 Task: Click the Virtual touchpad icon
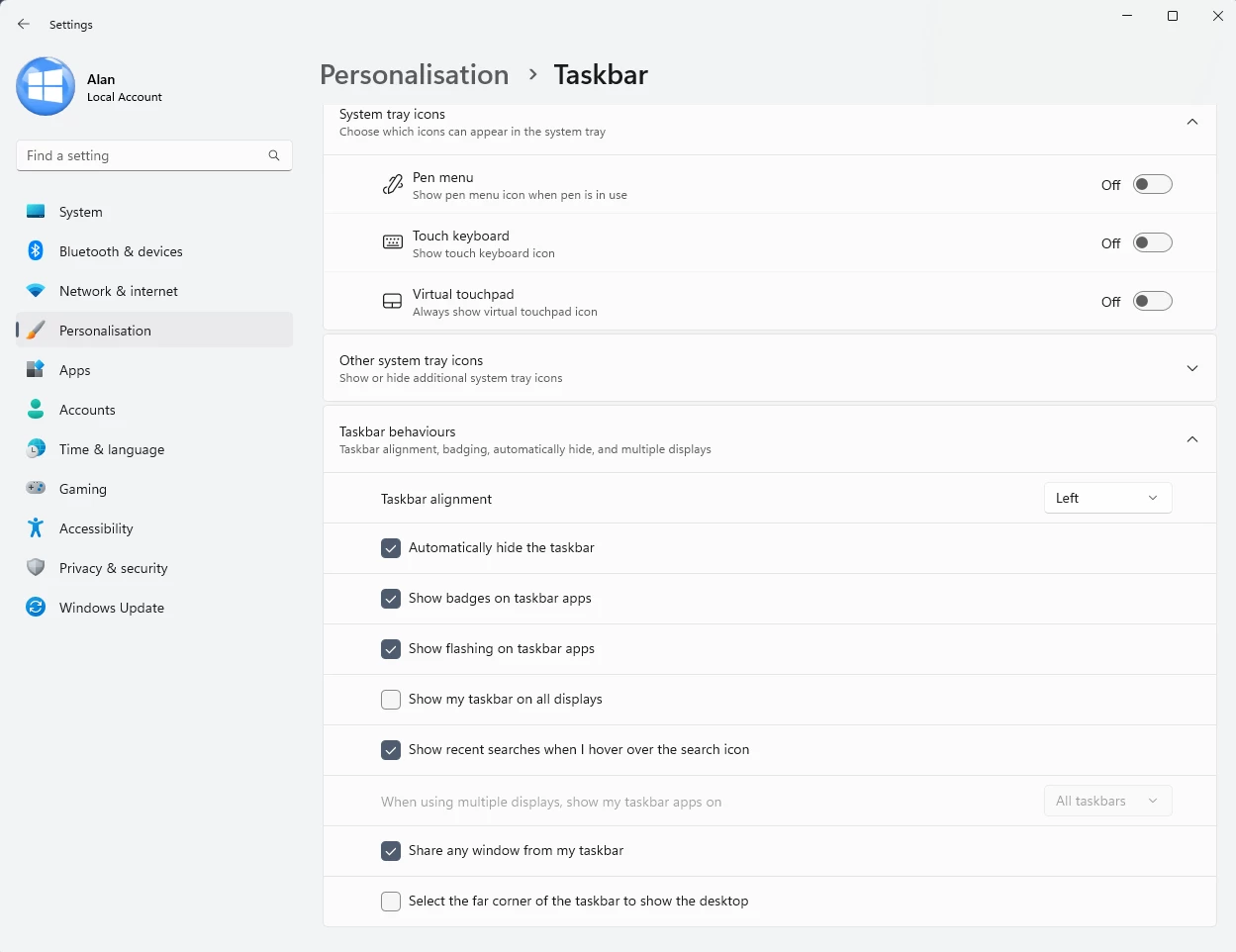click(x=393, y=301)
